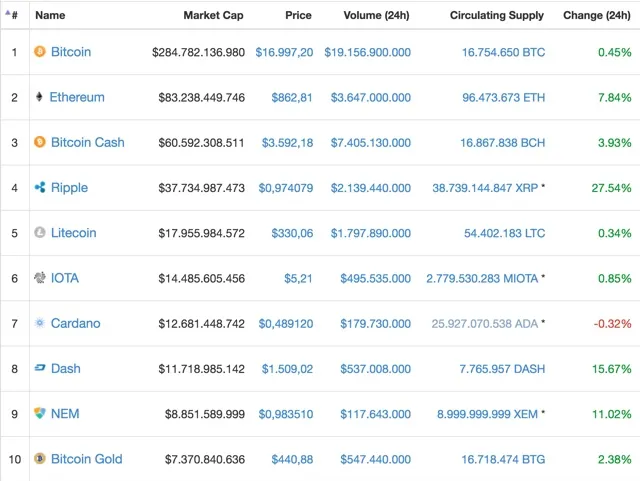Open the NEM name link
Image resolution: width=640 pixels, height=481 pixels.
coord(65,414)
